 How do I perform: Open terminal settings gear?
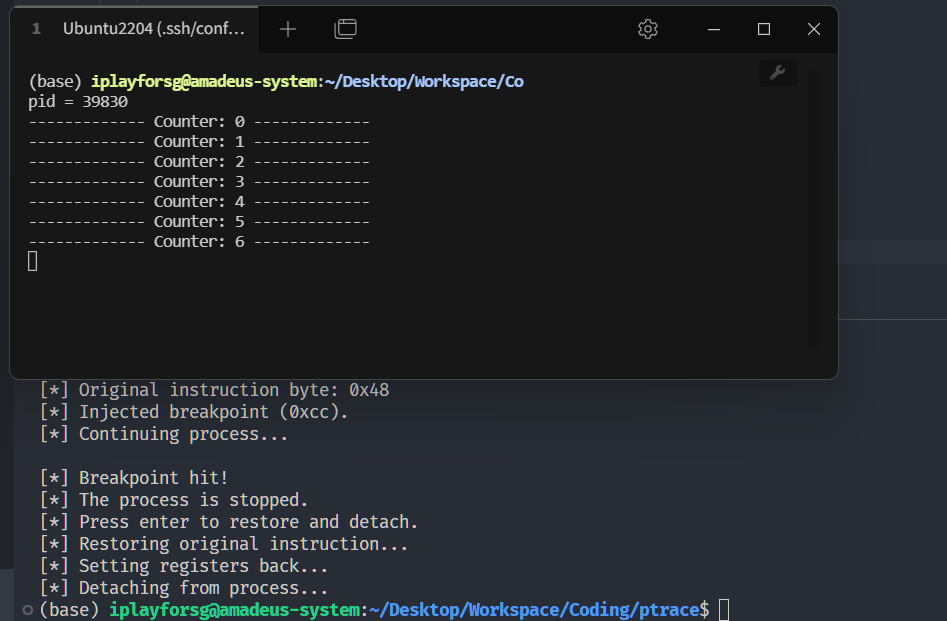(647, 29)
